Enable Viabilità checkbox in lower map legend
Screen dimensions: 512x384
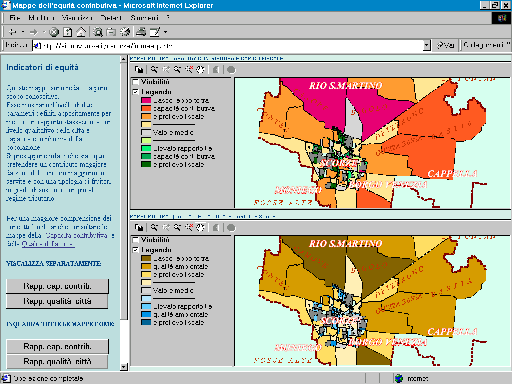pyautogui.click(x=135, y=240)
